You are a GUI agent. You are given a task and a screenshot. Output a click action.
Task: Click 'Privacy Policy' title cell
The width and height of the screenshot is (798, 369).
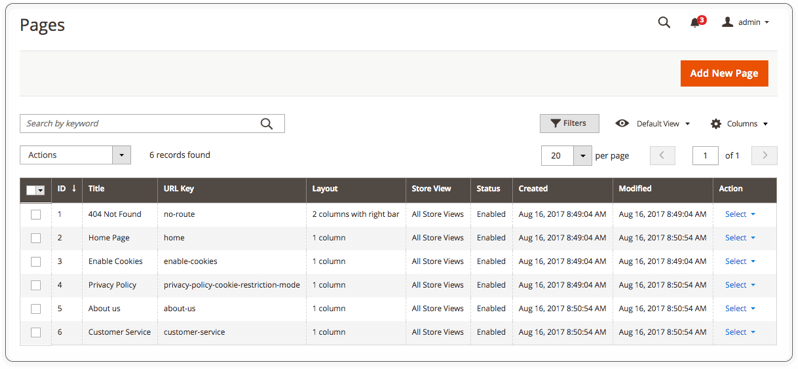[112, 285]
